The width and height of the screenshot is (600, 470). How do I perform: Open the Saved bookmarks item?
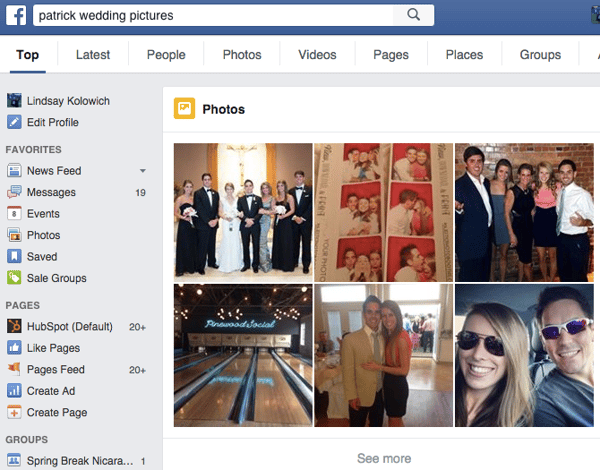click(x=42, y=257)
